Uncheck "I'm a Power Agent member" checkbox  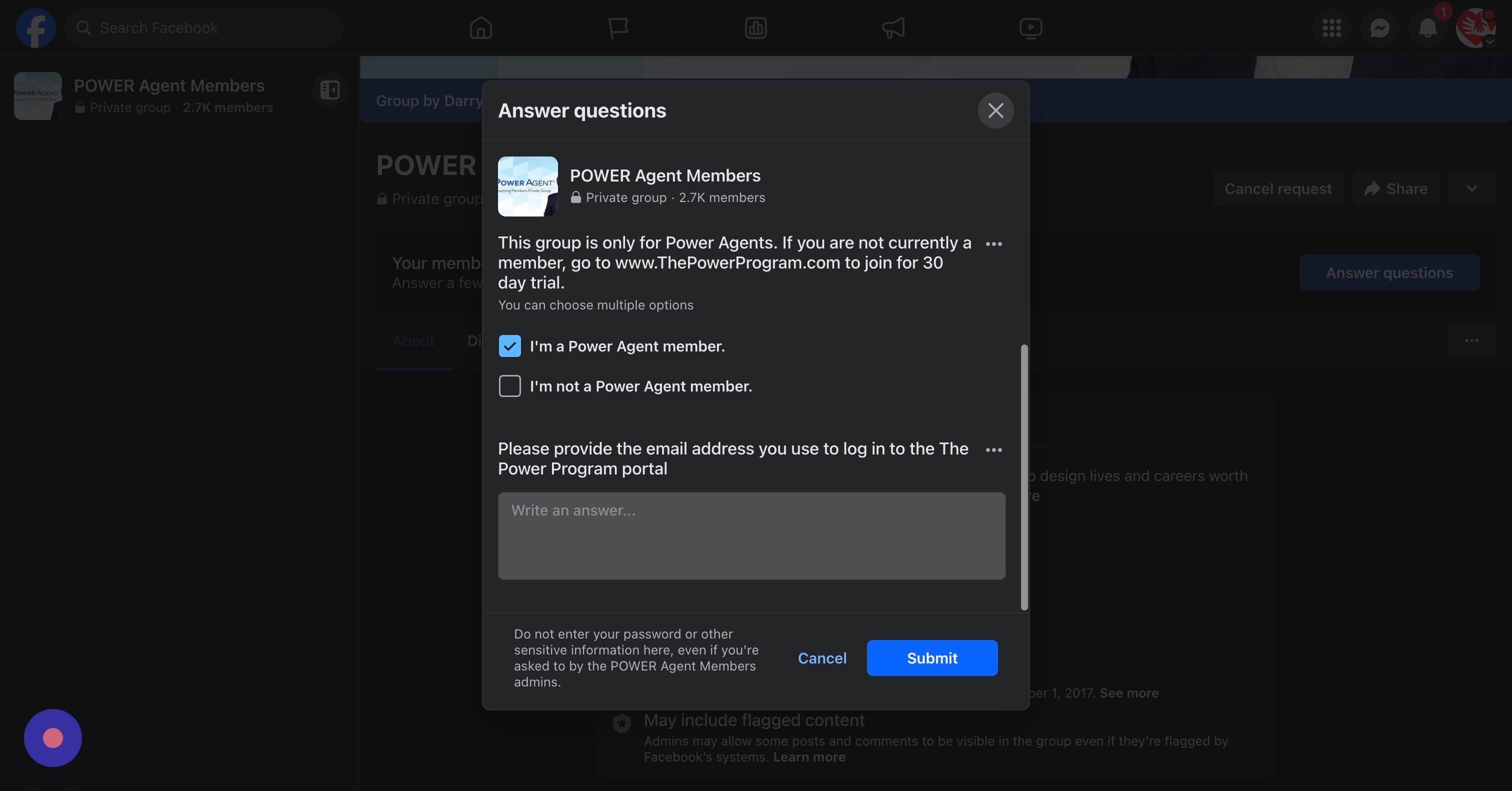coord(509,346)
